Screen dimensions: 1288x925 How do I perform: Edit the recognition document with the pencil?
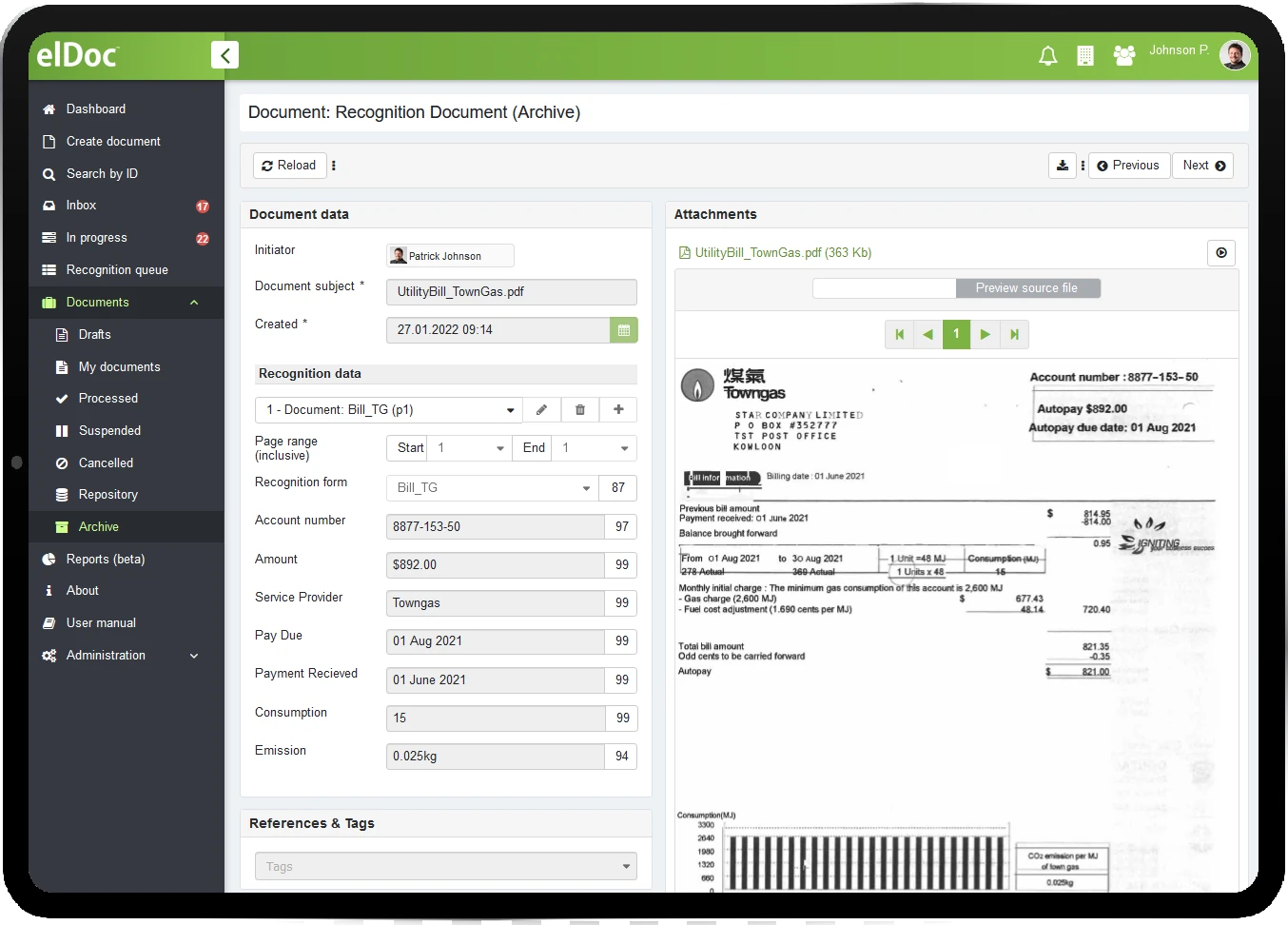[541, 410]
